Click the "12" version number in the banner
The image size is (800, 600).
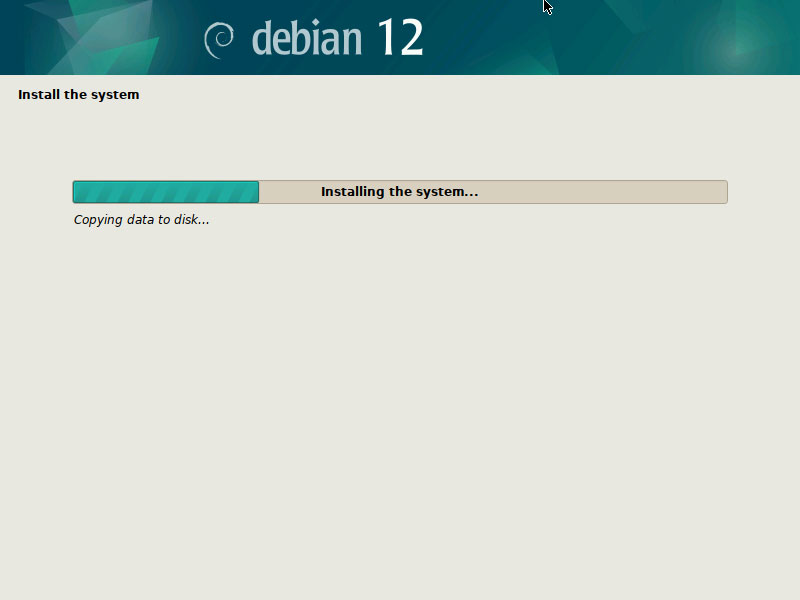click(400, 38)
